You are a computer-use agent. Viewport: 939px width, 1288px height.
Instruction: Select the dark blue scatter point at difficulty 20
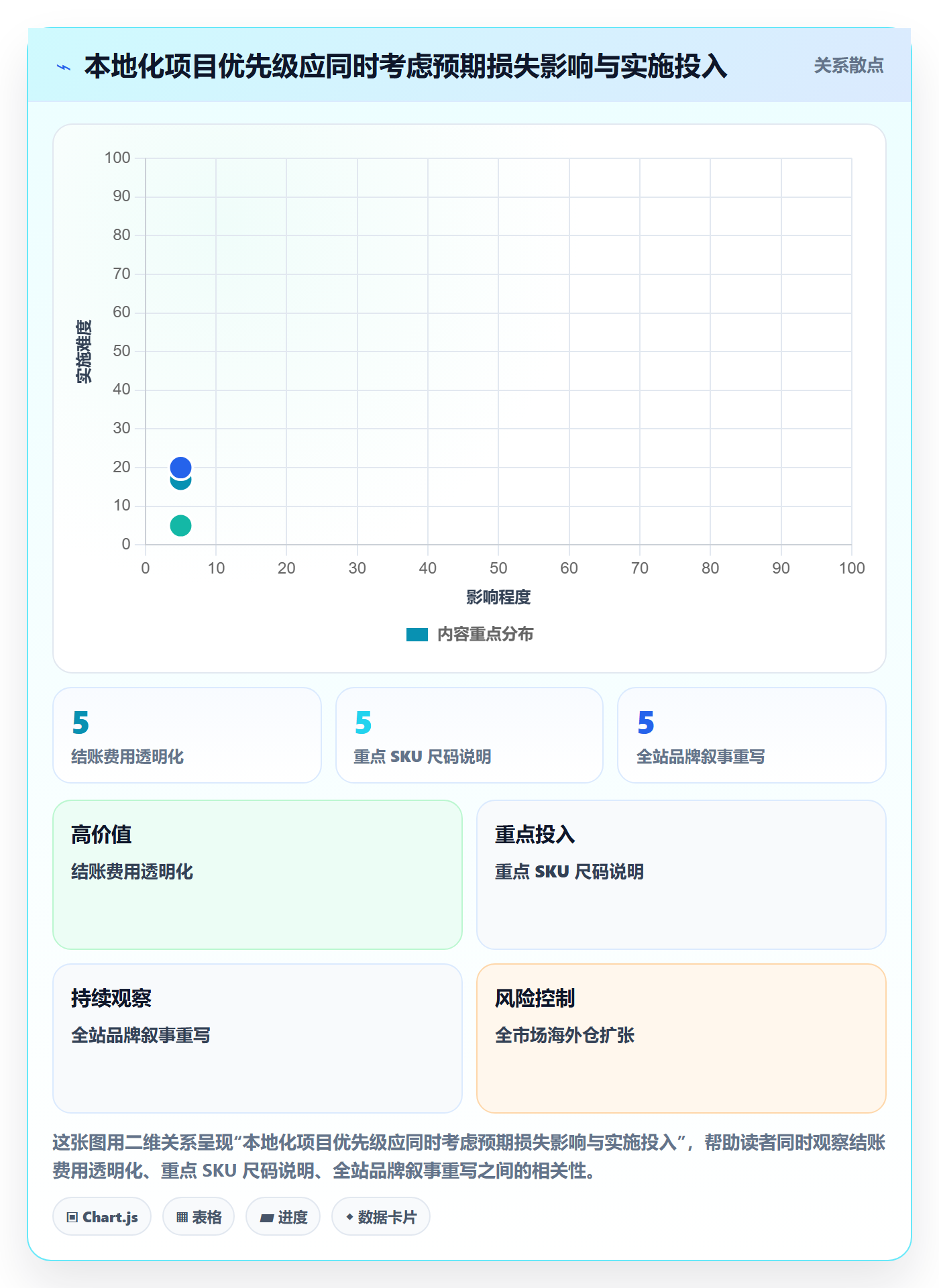click(x=180, y=467)
